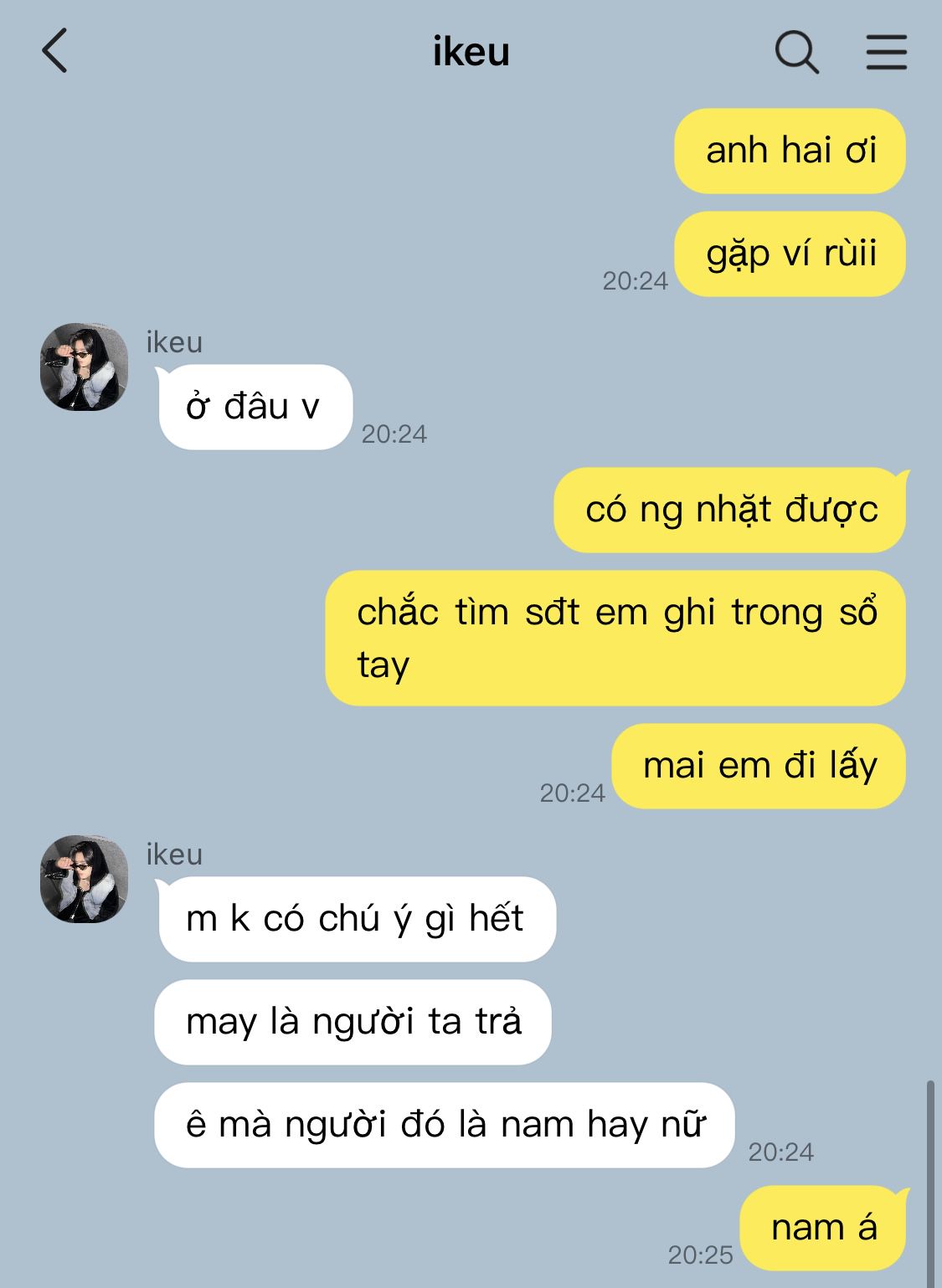Tap the 'nam hay nữ' question message
Screen dimensions: 942x1288
point(445,1125)
